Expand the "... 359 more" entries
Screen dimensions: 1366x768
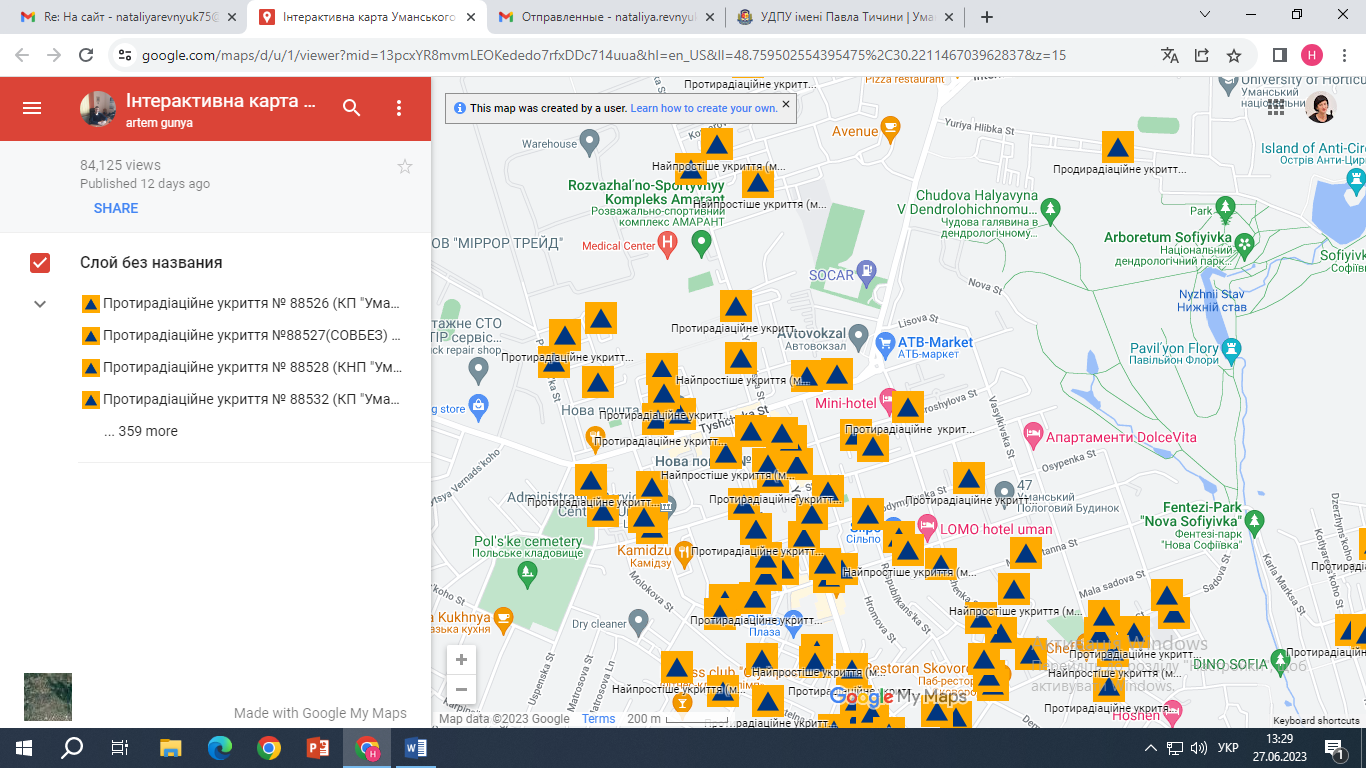[x=141, y=431]
